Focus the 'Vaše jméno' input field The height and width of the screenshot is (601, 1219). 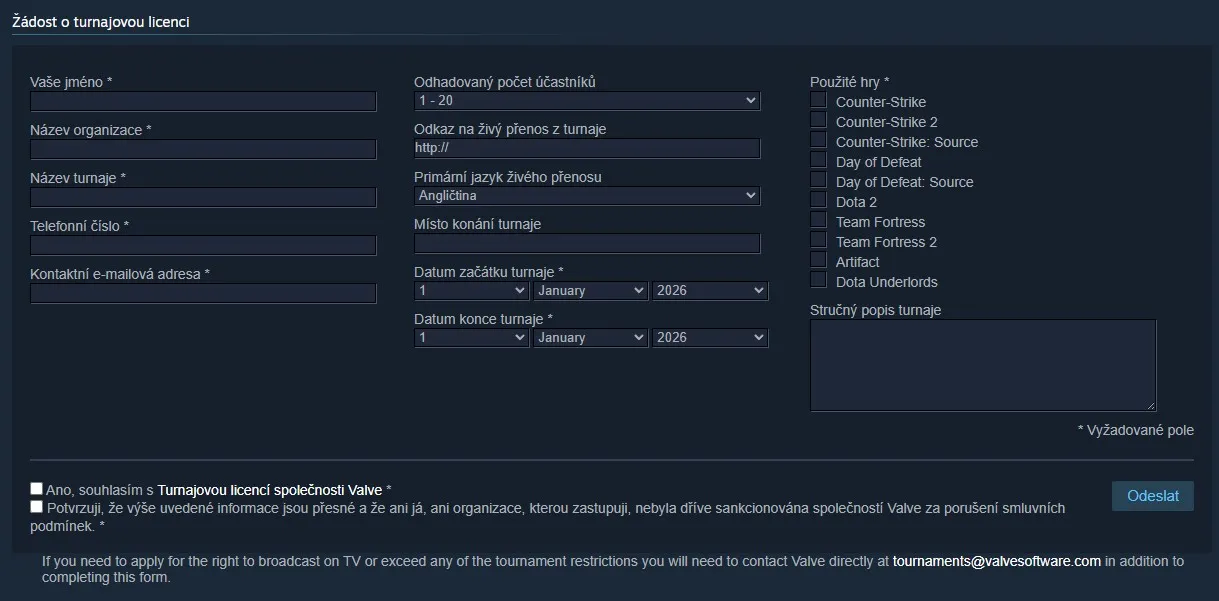pyautogui.click(x=203, y=101)
